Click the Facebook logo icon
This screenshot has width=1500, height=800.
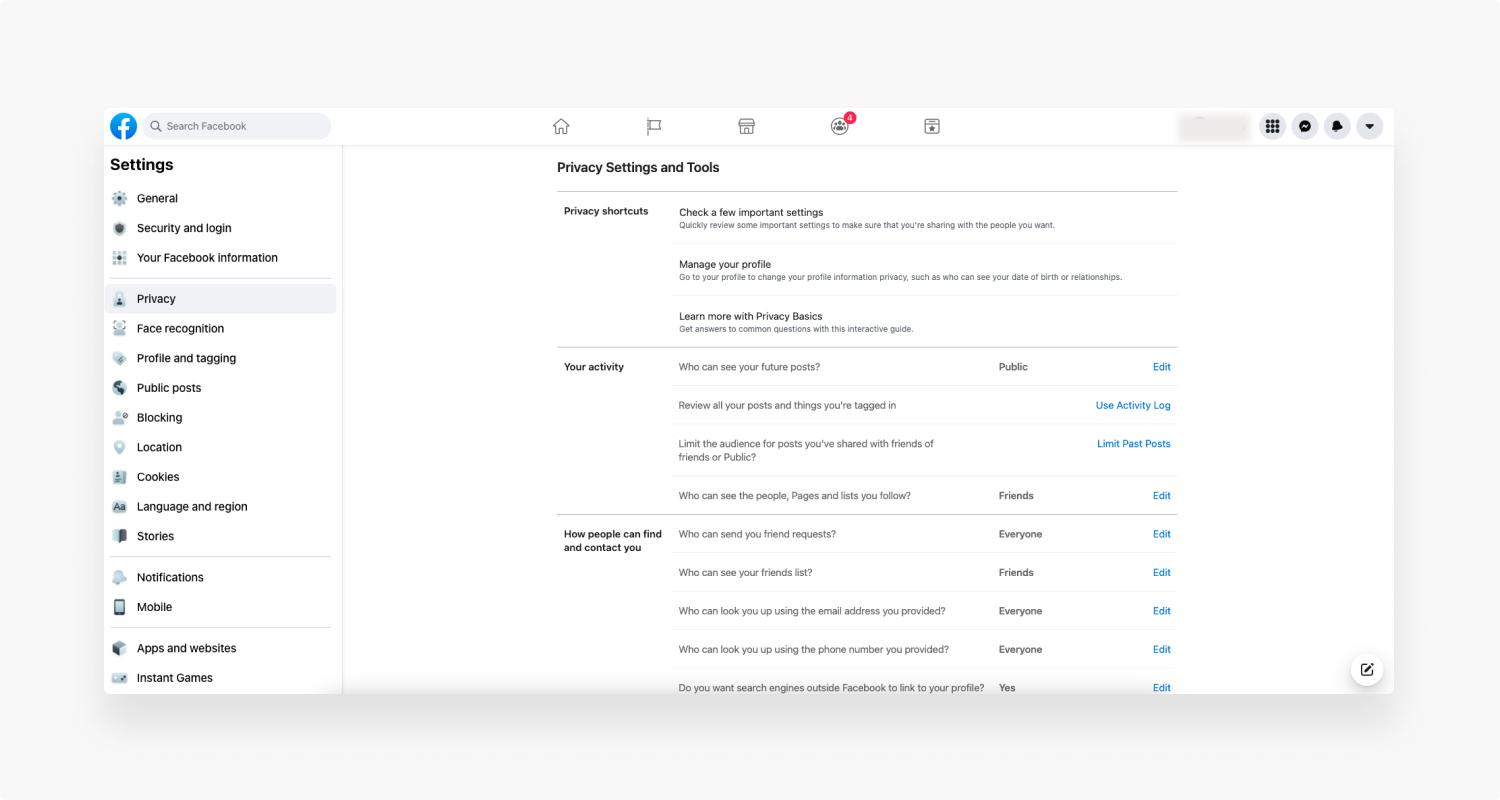pyautogui.click(x=123, y=126)
